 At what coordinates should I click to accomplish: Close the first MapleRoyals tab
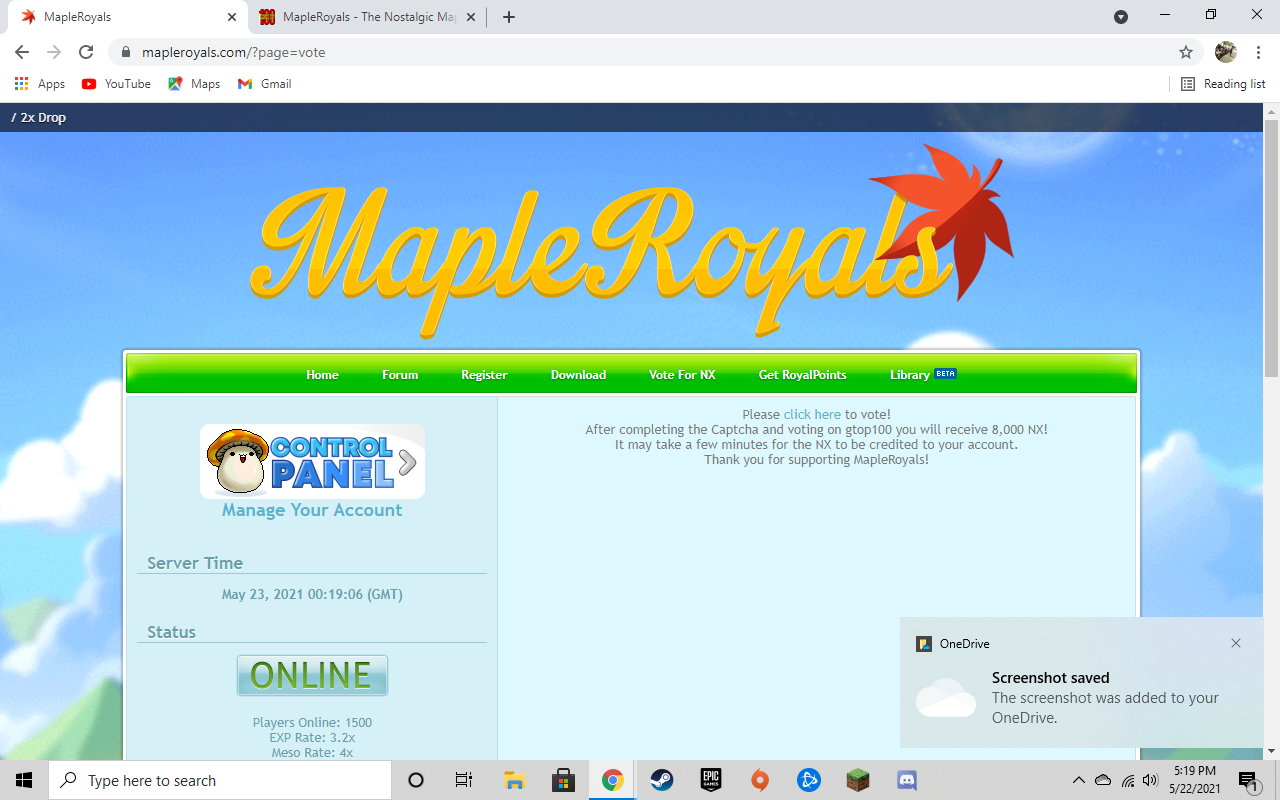232,17
